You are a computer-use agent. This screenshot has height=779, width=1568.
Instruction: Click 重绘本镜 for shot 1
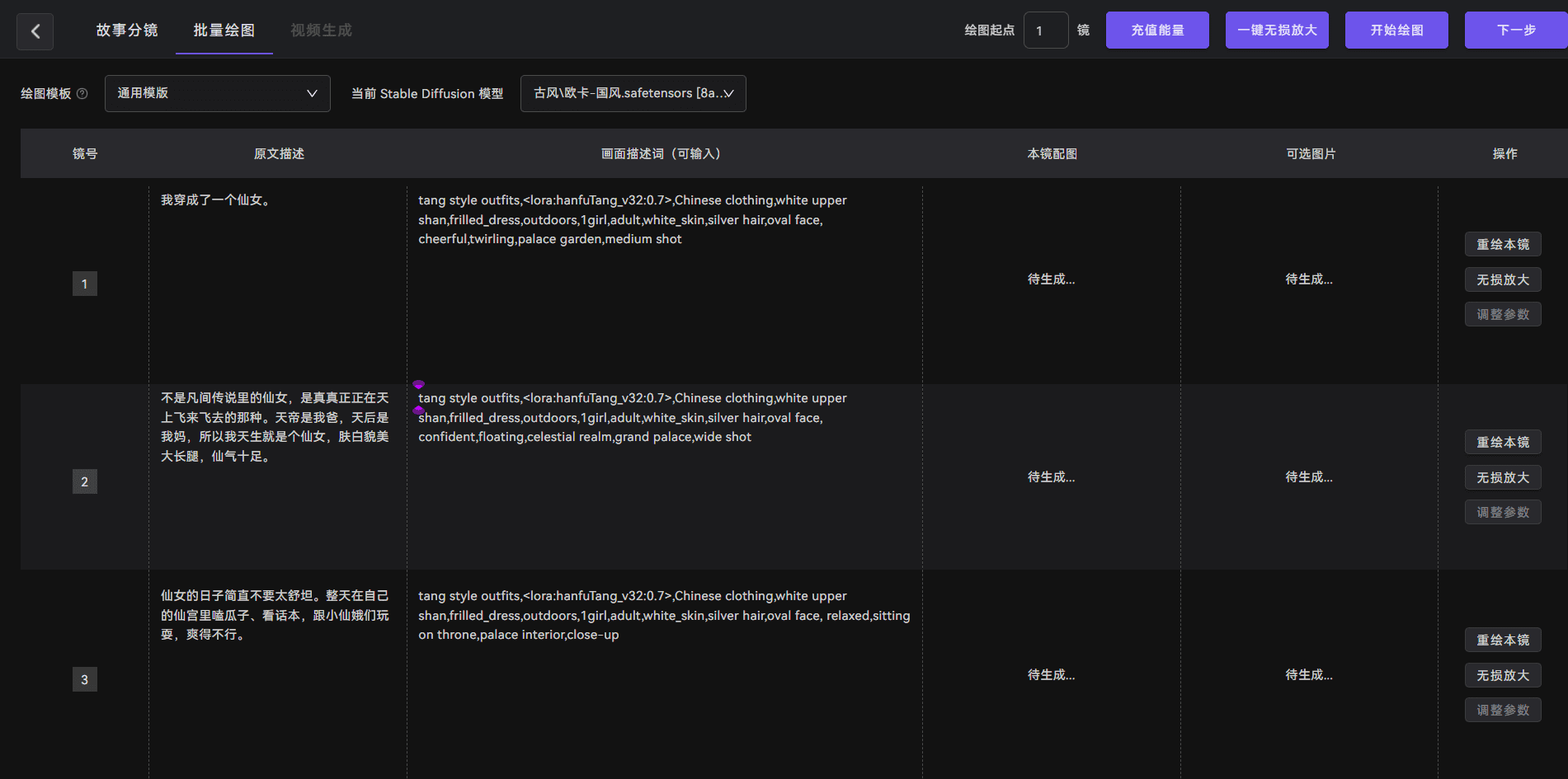coord(1503,244)
